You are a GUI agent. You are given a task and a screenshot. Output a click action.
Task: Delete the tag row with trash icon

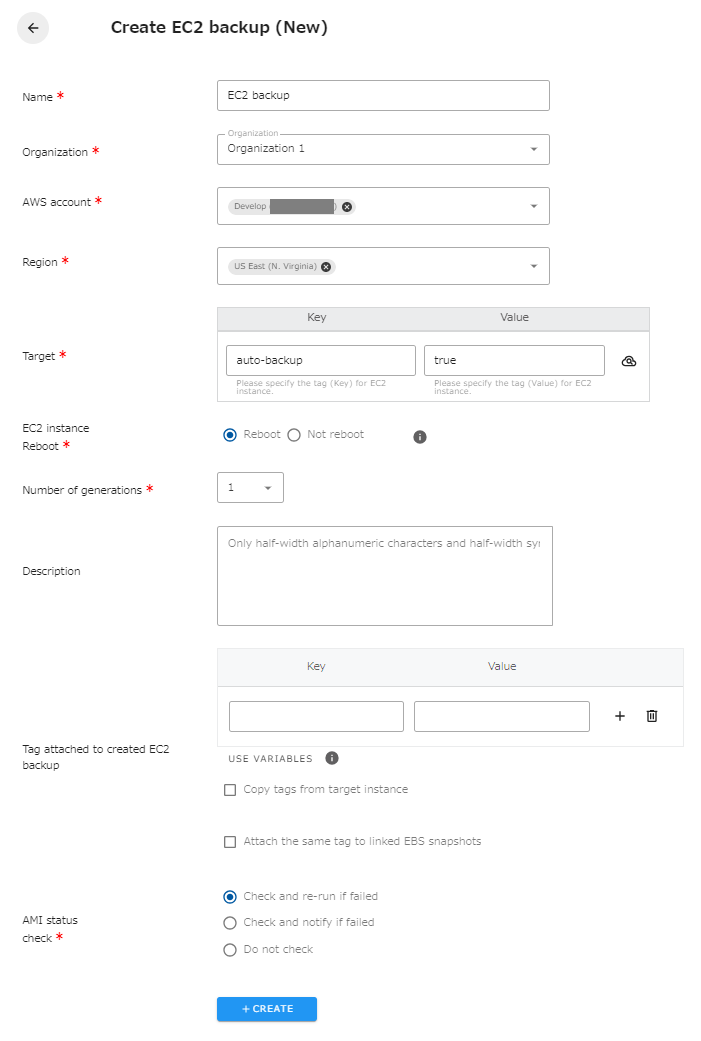[x=652, y=716]
